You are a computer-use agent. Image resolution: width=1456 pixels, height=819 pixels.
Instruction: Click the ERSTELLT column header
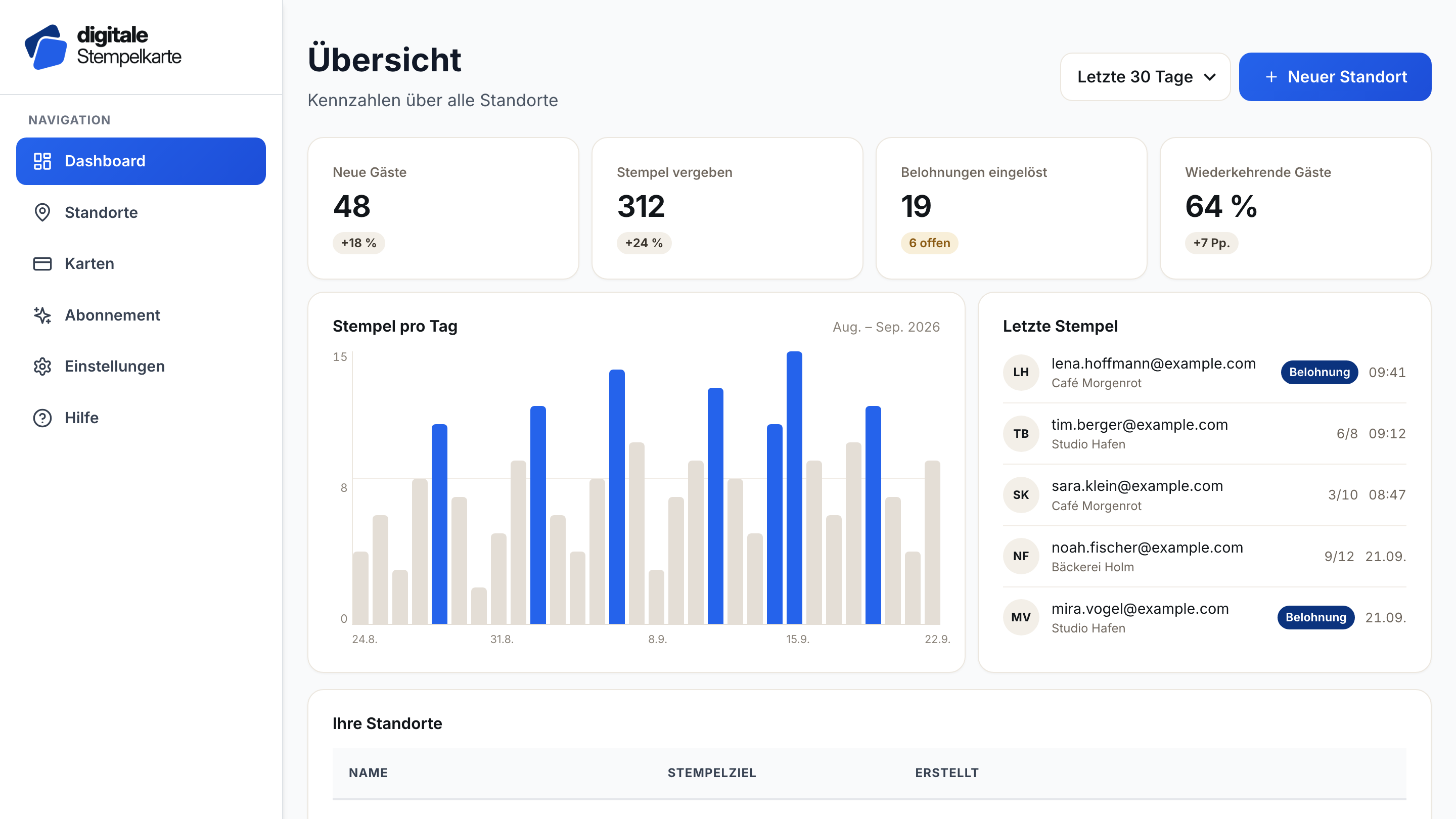coord(947,772)
